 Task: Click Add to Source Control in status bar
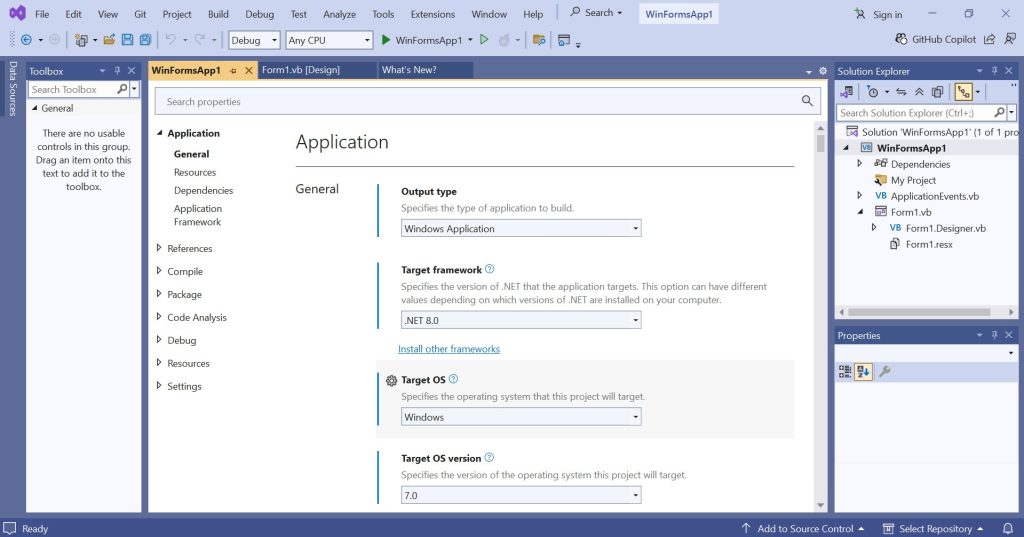(803, 528)
